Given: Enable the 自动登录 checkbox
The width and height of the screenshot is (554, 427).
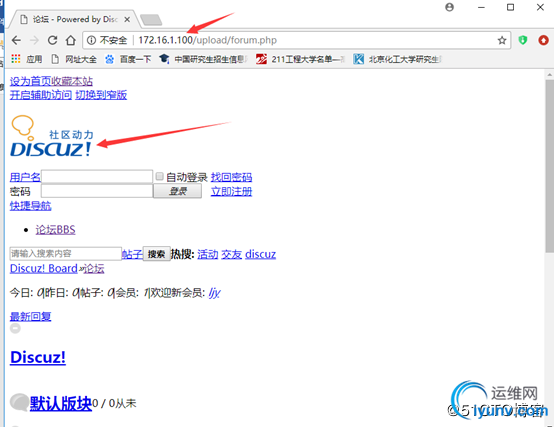Looking at the screenshot, I should pyautogui.click(x=160, y=176).
